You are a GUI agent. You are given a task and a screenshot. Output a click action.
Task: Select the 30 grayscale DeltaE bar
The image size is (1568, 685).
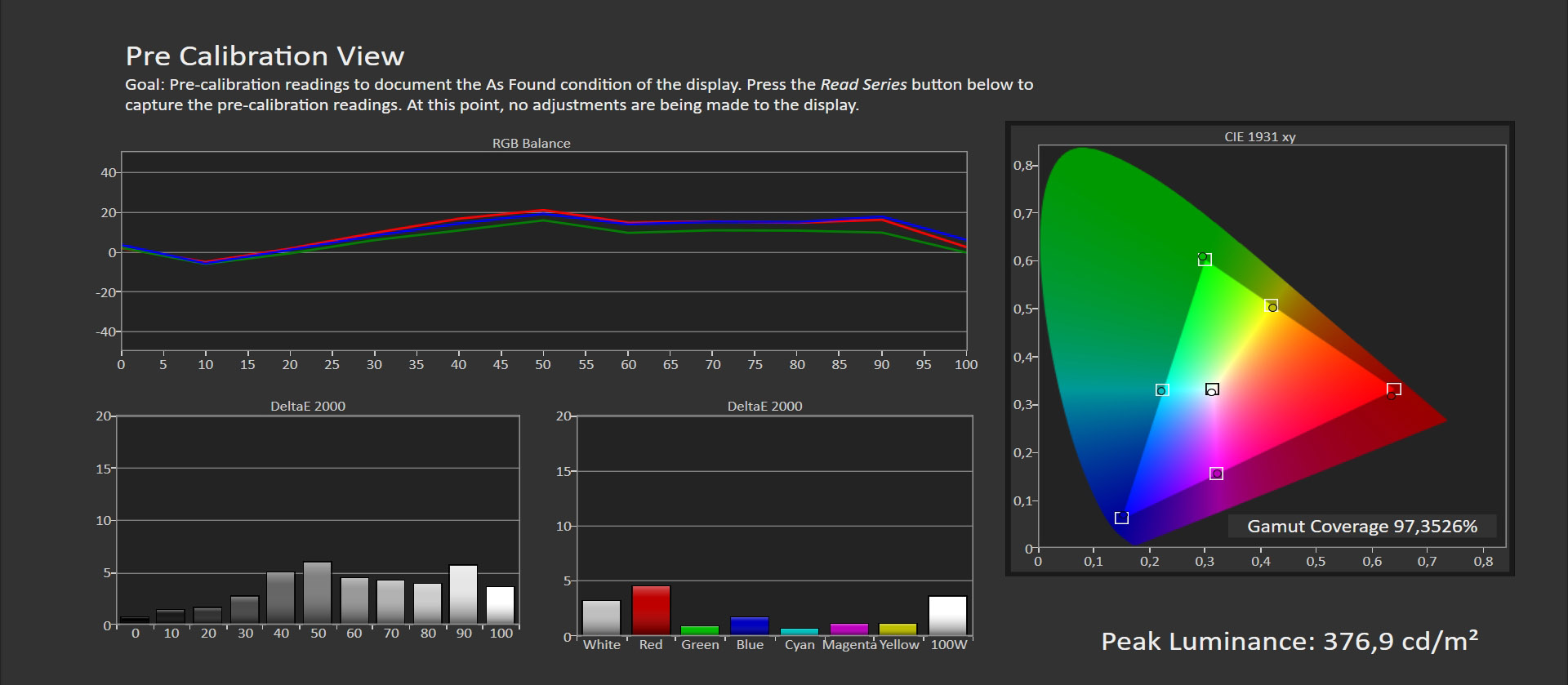tap(244, 611)
